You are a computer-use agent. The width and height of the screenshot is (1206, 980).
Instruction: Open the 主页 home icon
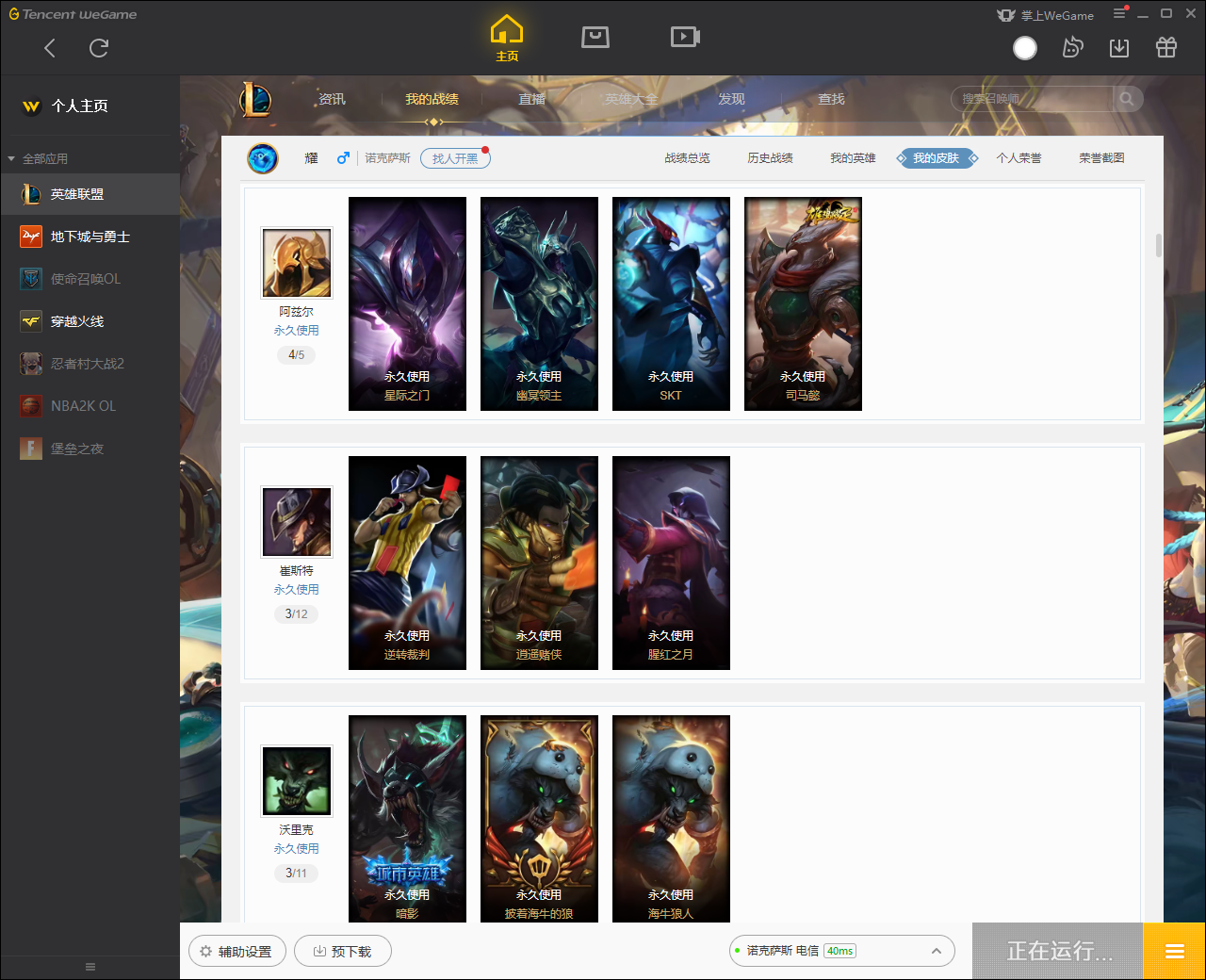tap(507, 39)
